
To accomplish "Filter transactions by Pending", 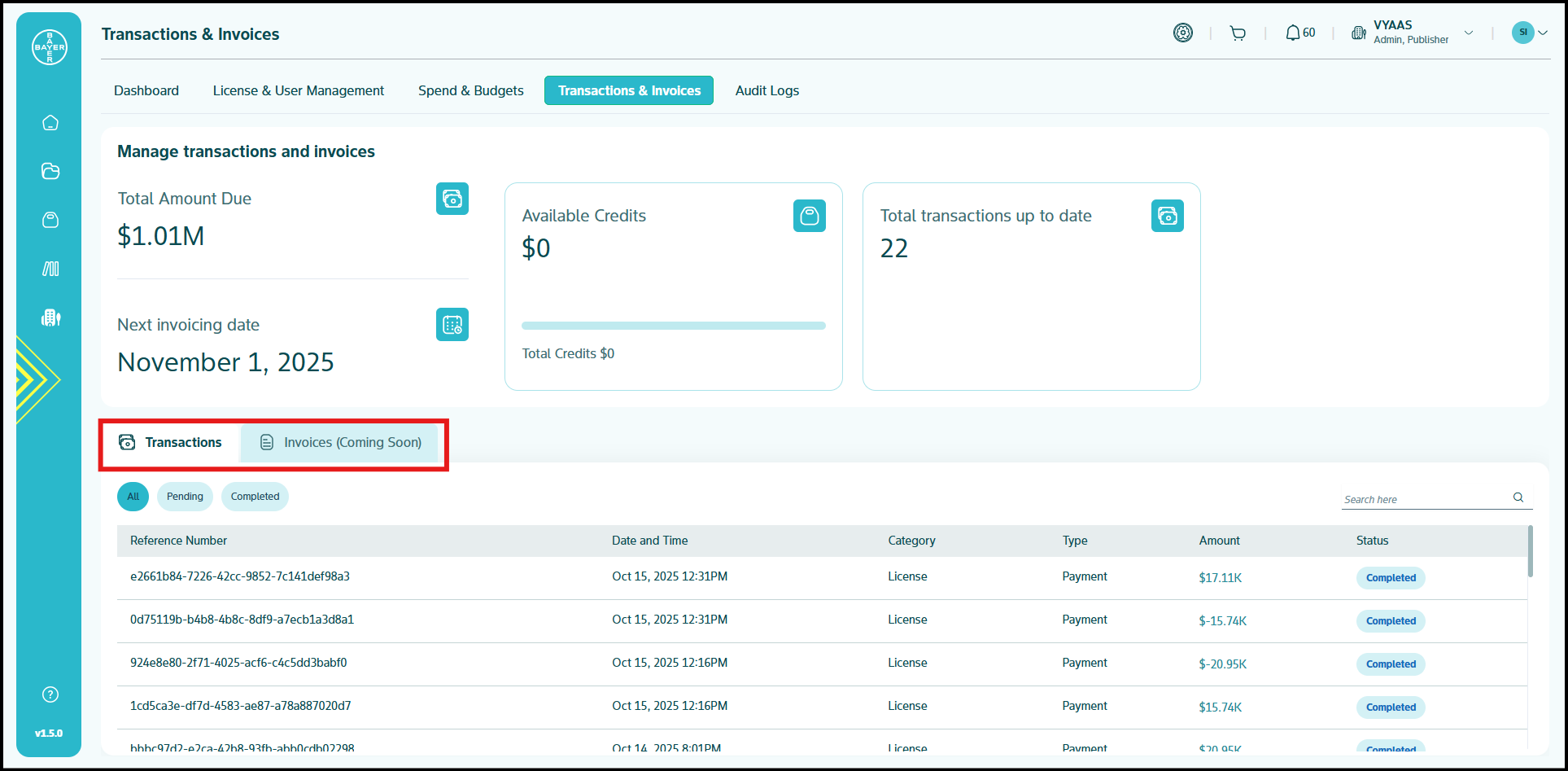I will 185,497.
